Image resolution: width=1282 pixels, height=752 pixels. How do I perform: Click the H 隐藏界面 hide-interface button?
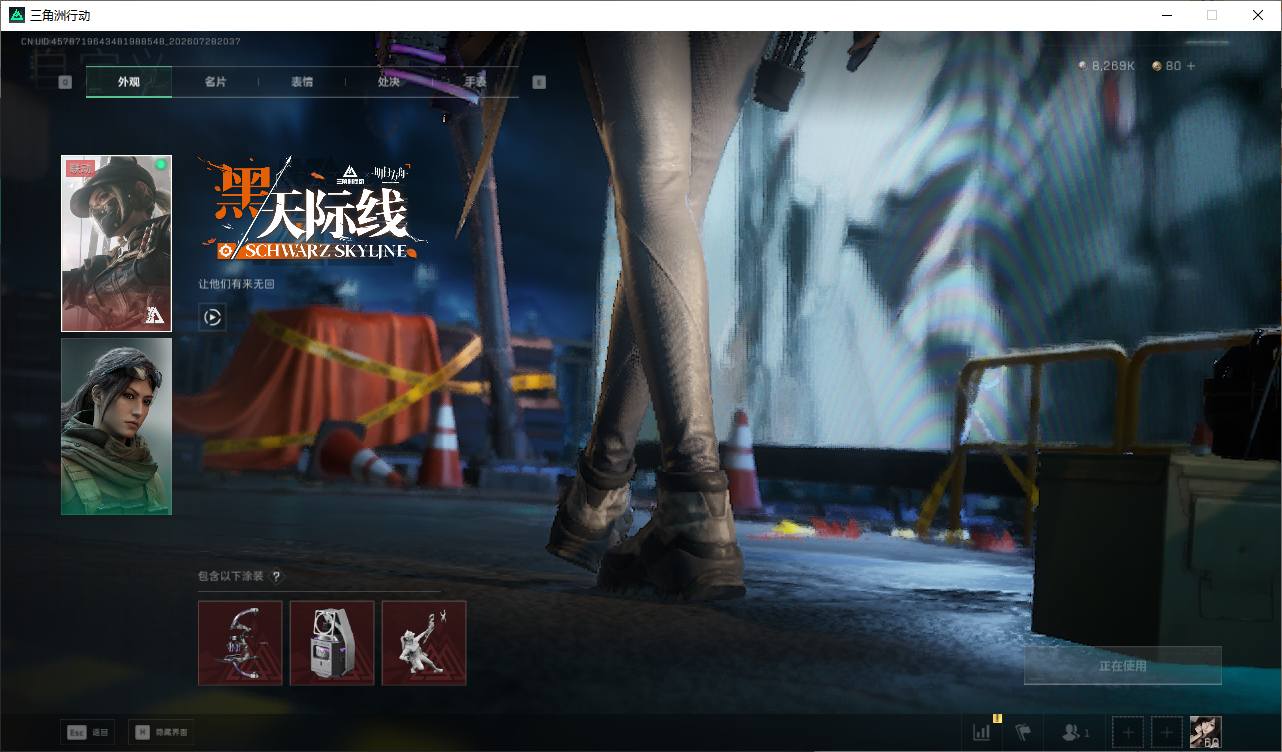coord(160,732)
